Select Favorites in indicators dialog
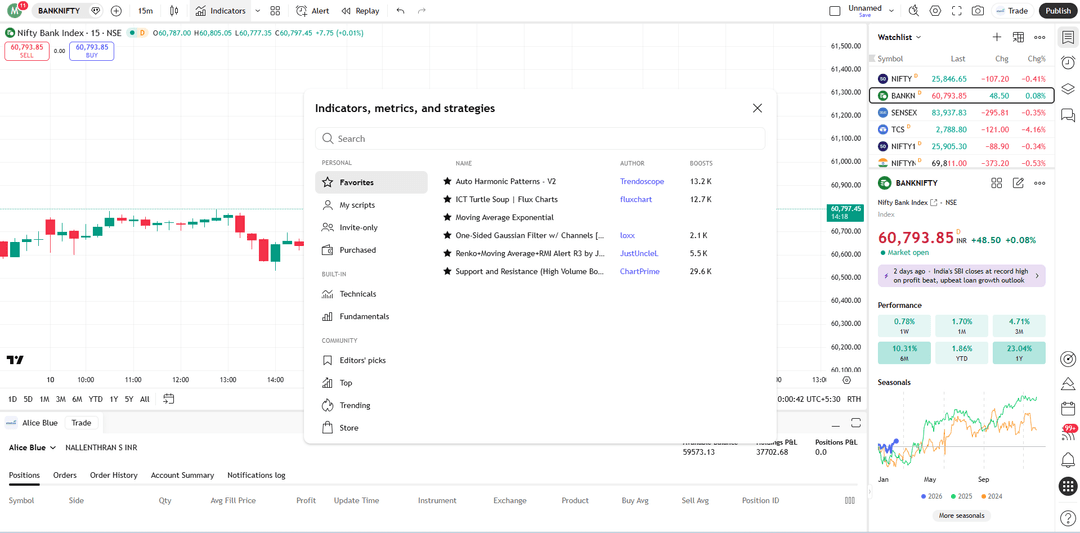 click(371, 182)
